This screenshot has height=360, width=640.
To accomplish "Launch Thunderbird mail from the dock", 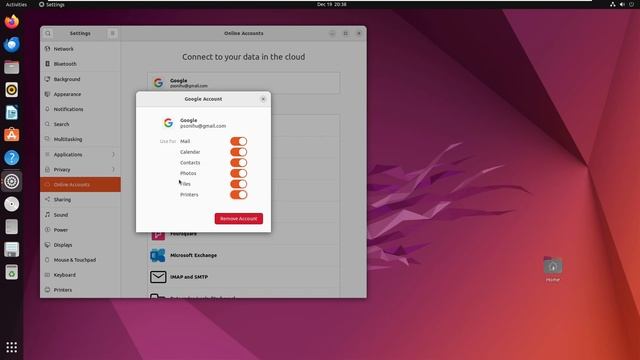I will (11, 44).
